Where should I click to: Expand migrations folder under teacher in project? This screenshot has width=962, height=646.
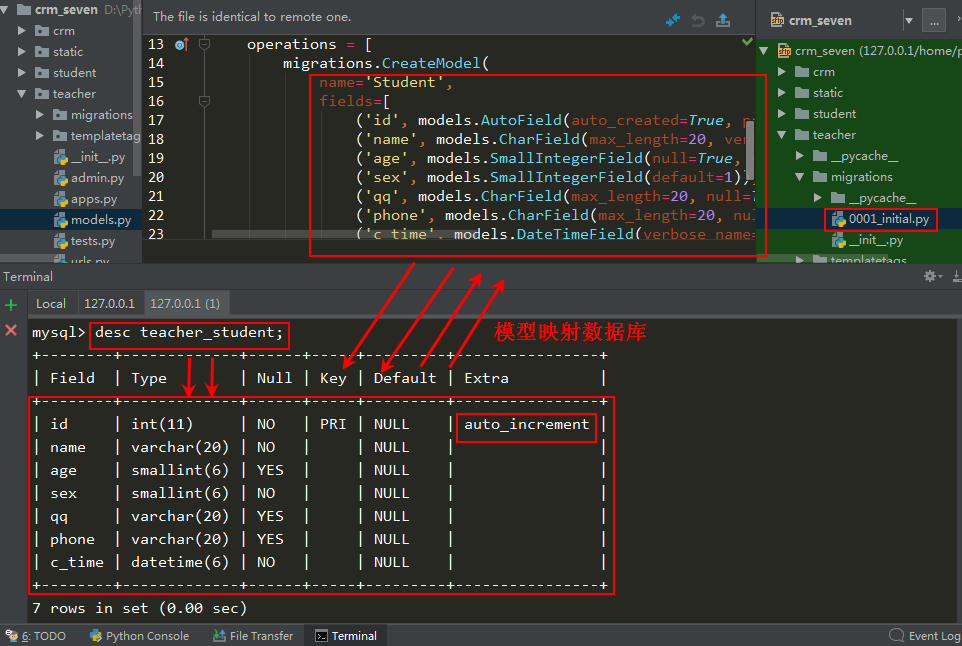(x=40, y=115)
